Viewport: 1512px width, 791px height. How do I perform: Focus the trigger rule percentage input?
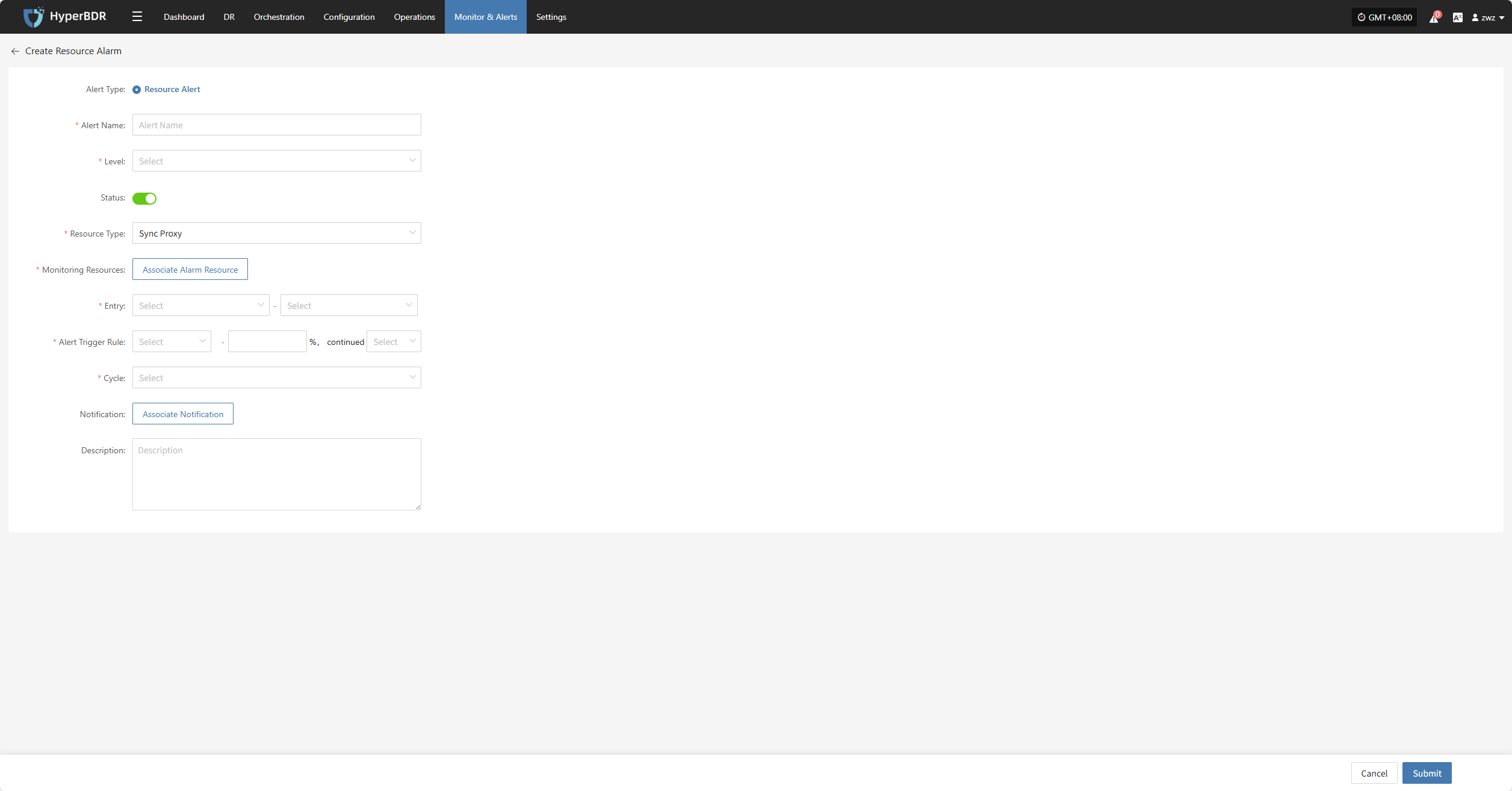tap(267, 341)
